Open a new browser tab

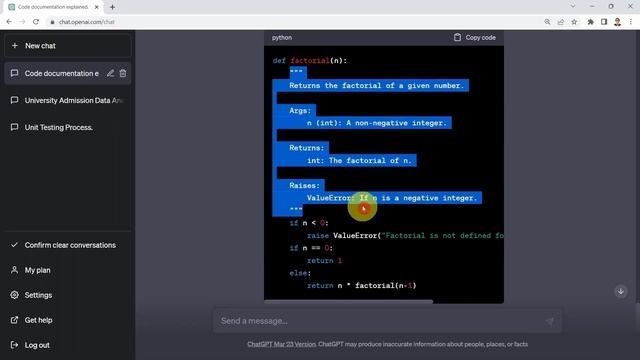coord(112,7)
